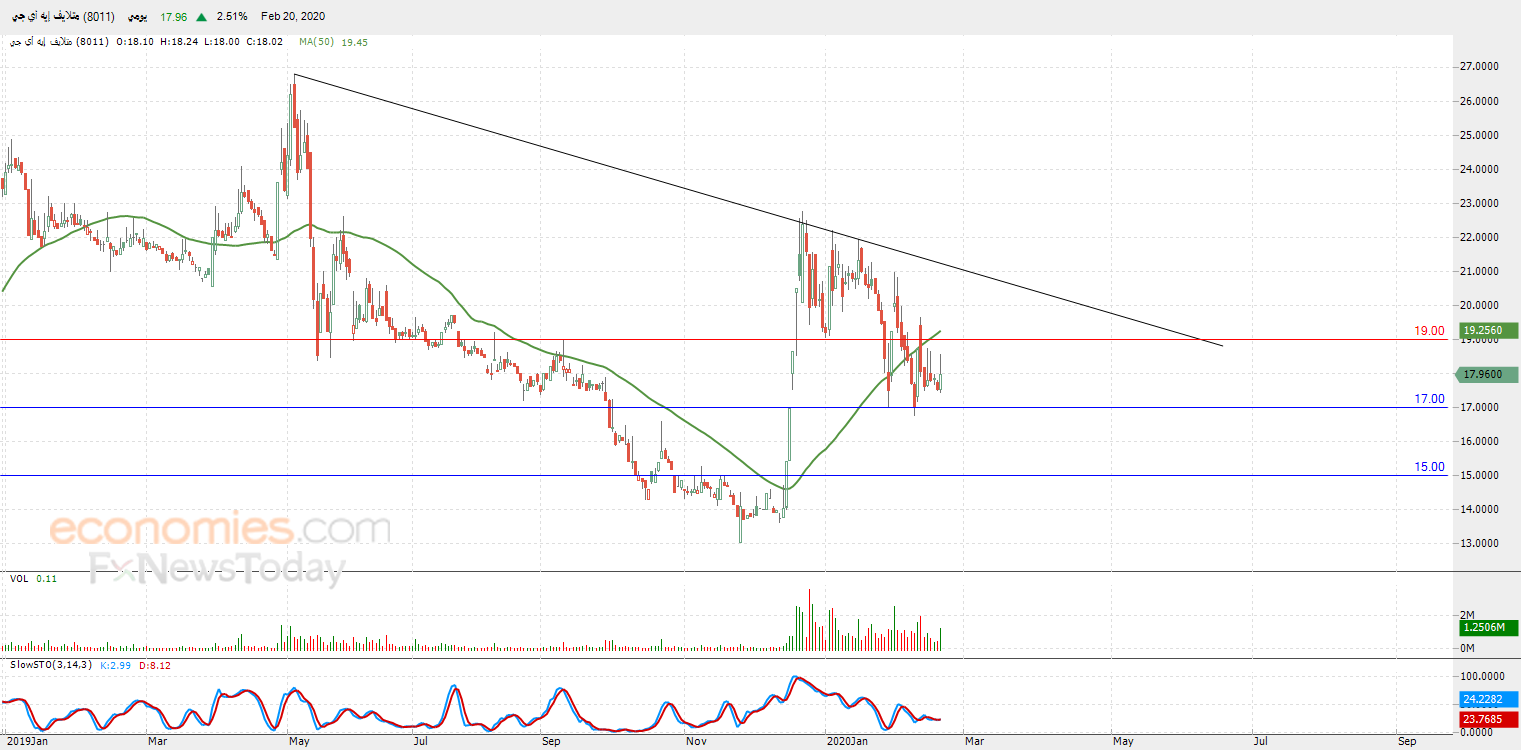The image size is (1521, 750).
Task: Click the close value C:18.02
Action: pyautogui.click(x=263, y=43)
